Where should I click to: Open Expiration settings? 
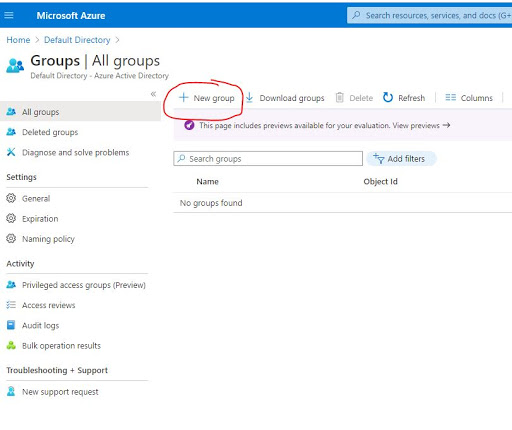40,219
